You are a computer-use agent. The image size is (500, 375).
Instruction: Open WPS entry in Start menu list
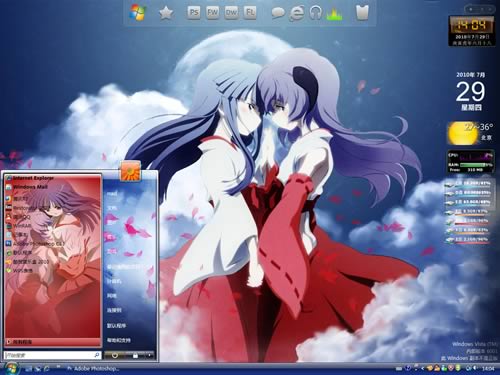coord(20,271)
